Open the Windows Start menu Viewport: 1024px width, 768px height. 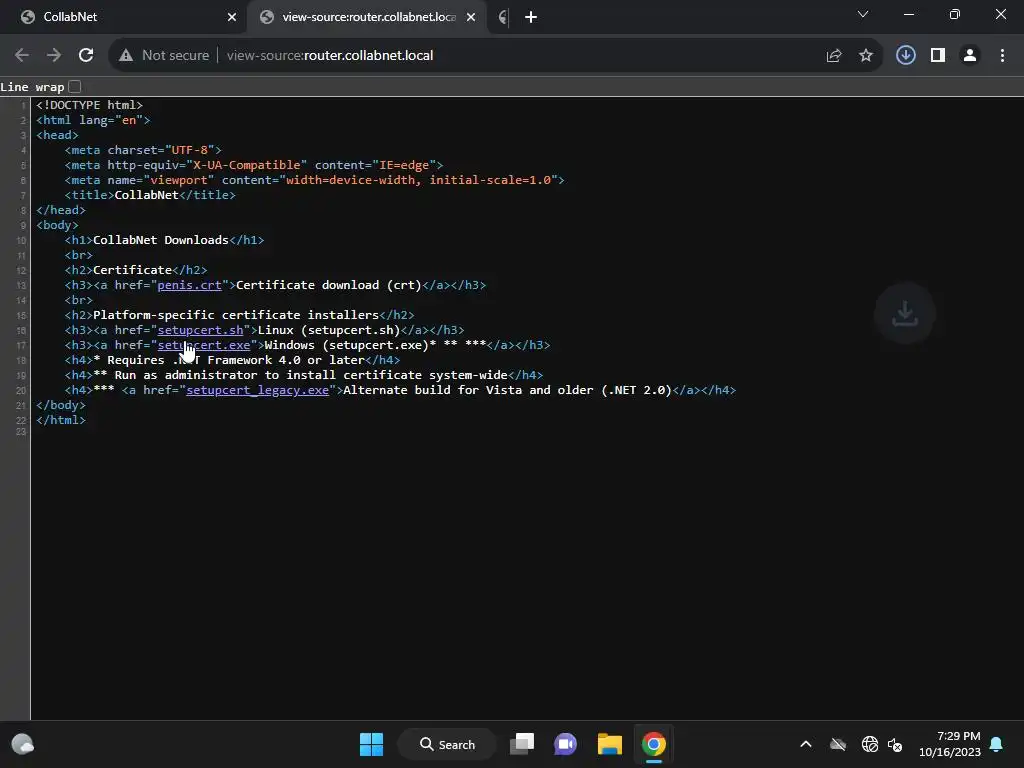[x=372, y=744]
